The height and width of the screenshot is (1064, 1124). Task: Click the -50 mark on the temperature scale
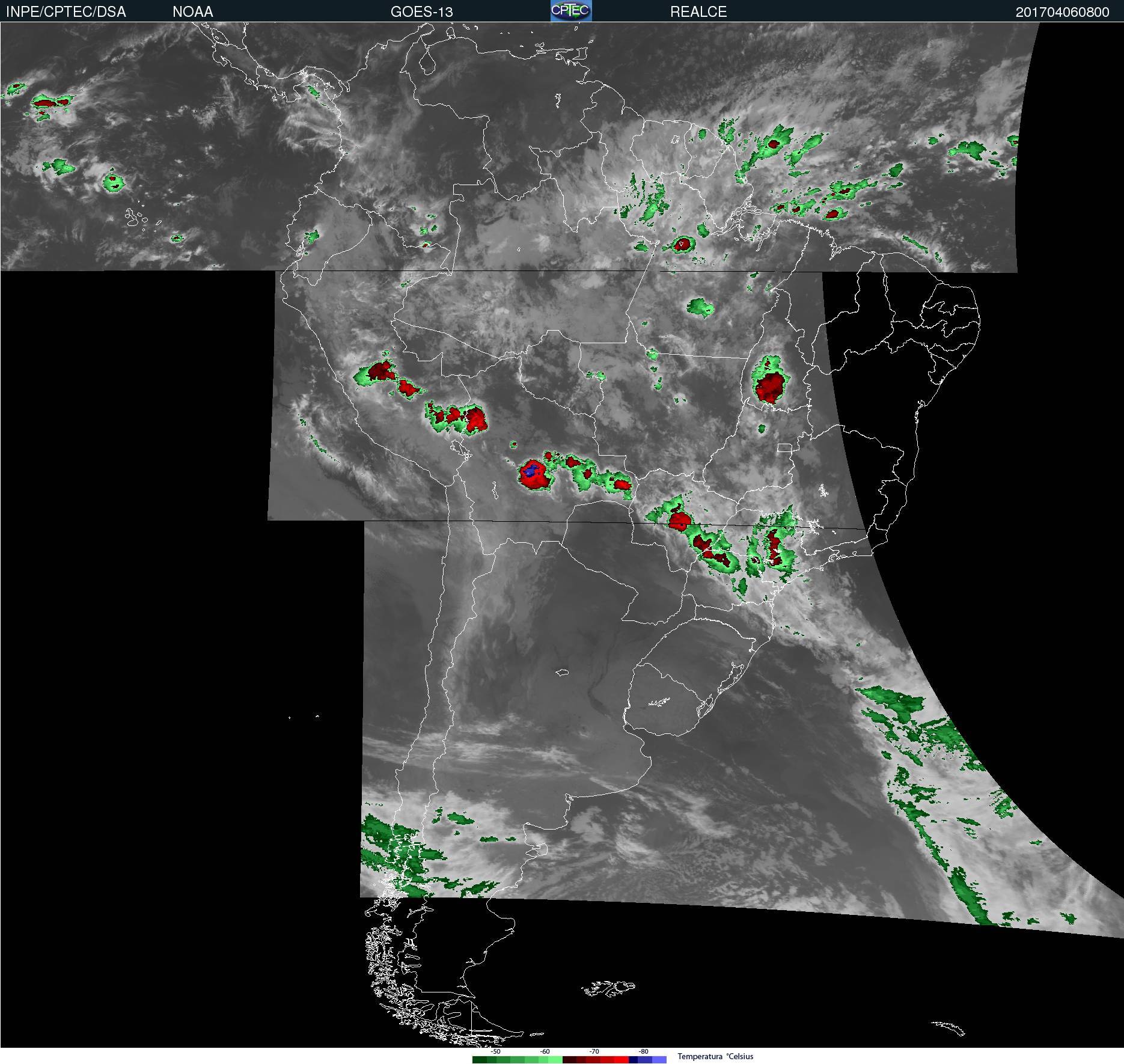click(x=495, y=1052)
